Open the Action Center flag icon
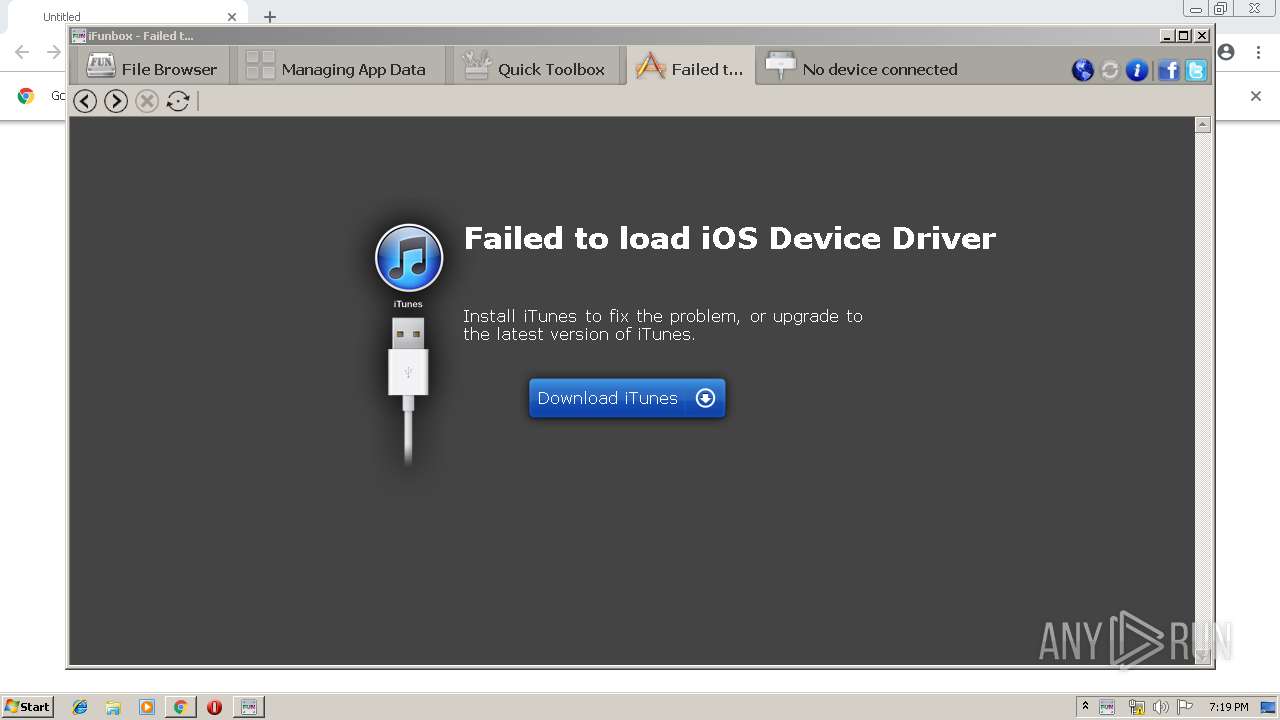The width and height of the screenshot is (1280, 720). 1185,707
